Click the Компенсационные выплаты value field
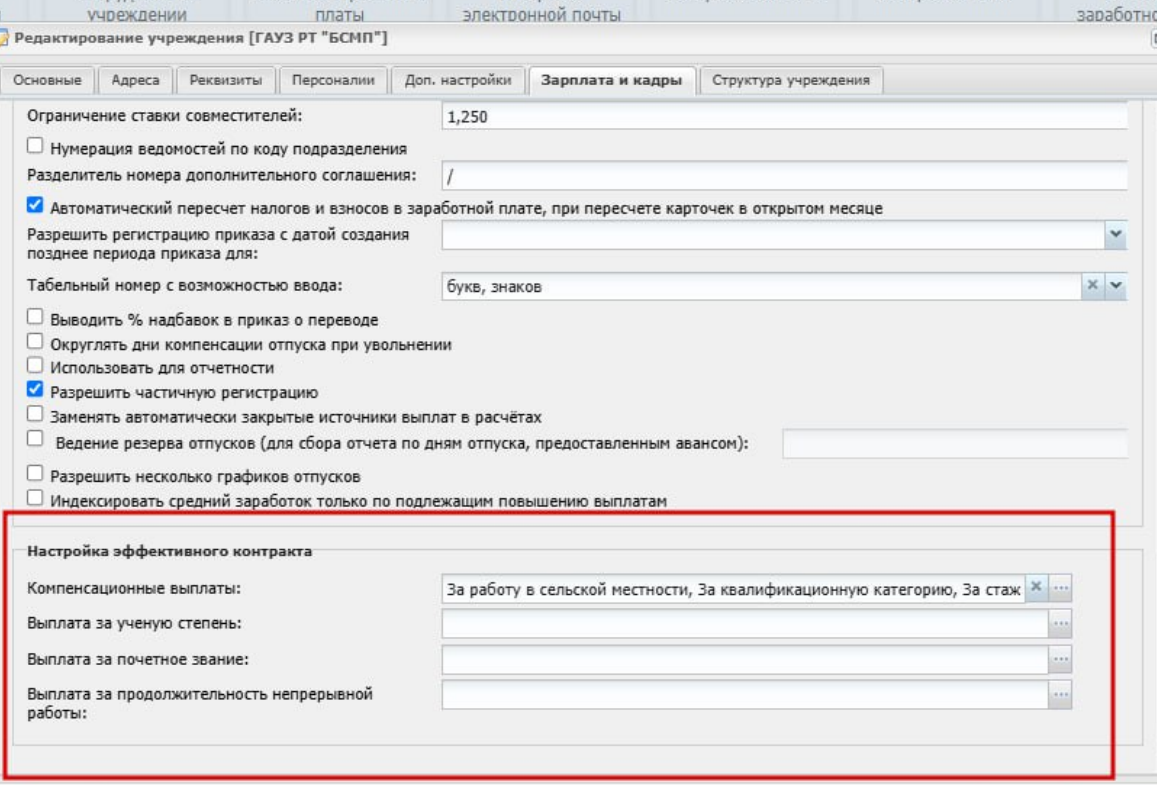Image resolution: width=1157 pixels, height=785 pixels. pos(733,589)
